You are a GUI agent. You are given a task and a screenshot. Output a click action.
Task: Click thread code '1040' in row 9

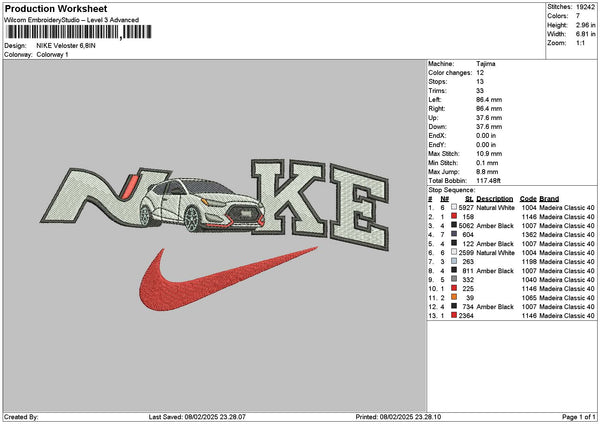pyautogui.click(x=529, y=280)
